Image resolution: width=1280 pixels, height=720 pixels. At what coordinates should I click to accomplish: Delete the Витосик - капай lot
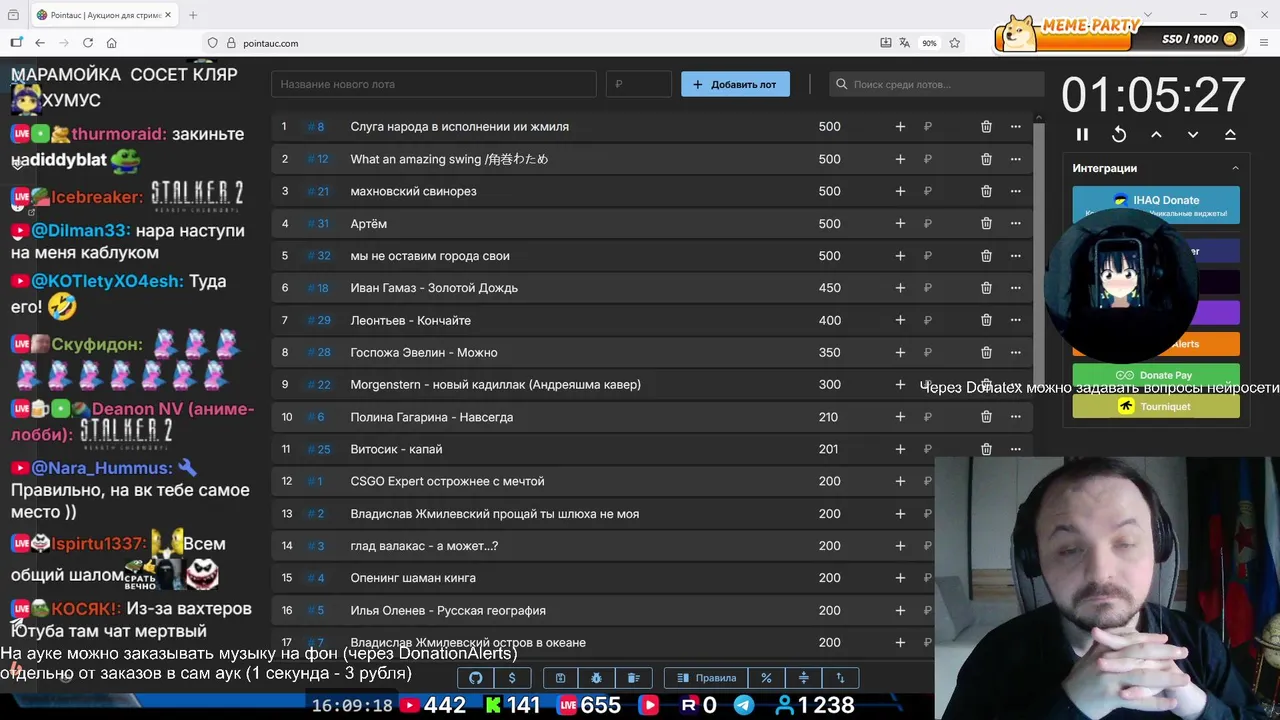coord(986,449)
